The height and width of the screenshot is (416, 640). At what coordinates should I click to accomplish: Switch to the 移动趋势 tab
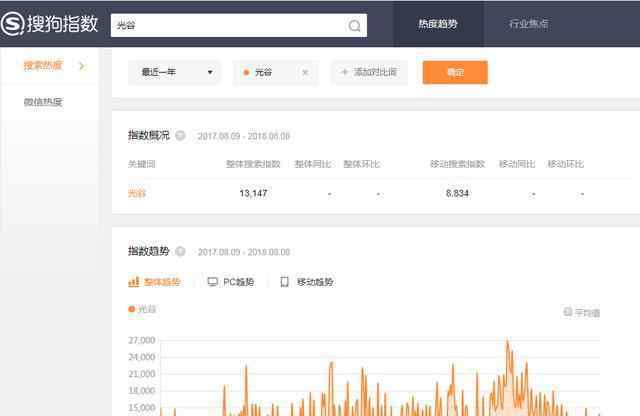[x=307, y=282]
